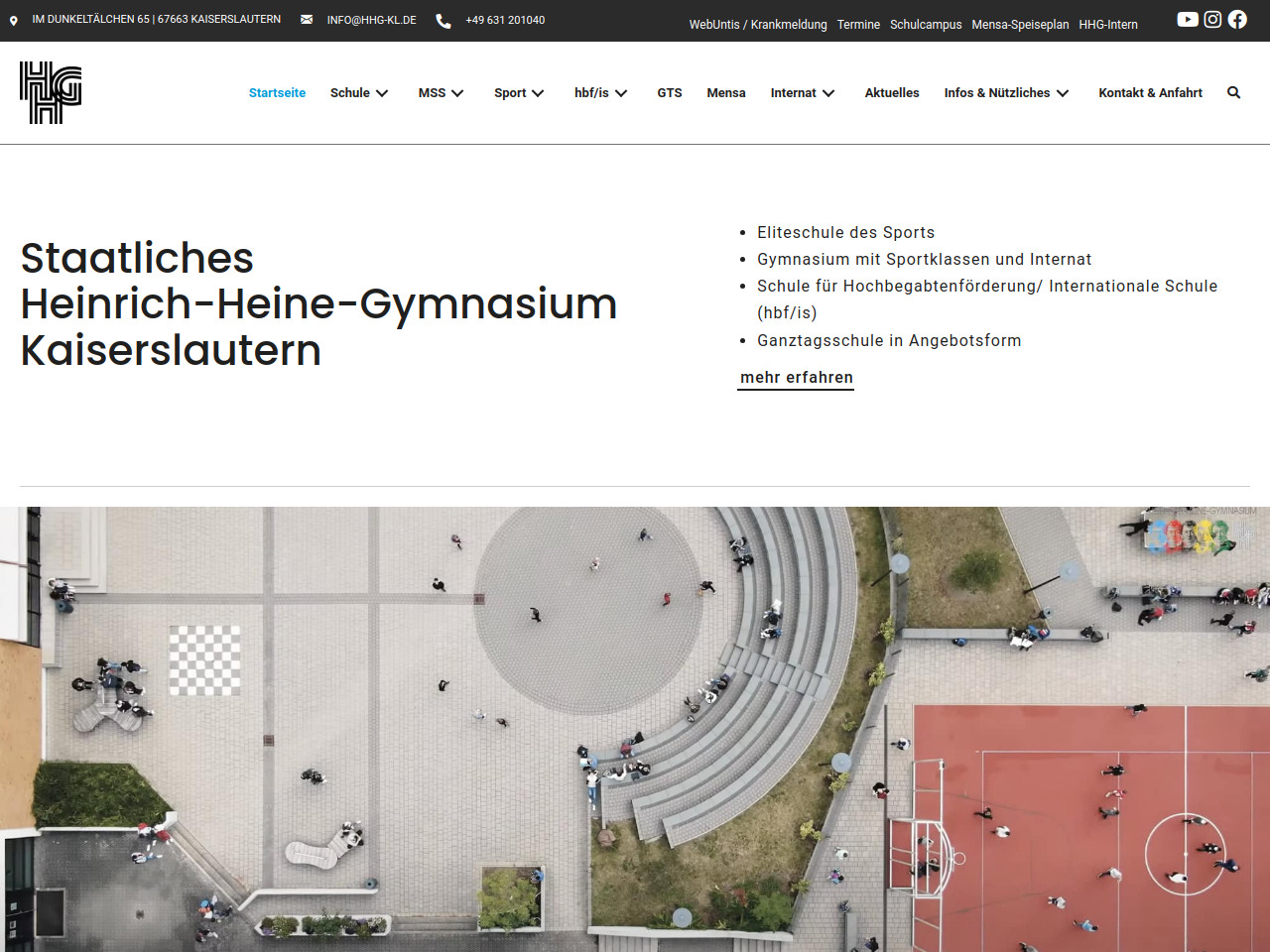Click the email envelope icon

point(307,20)
